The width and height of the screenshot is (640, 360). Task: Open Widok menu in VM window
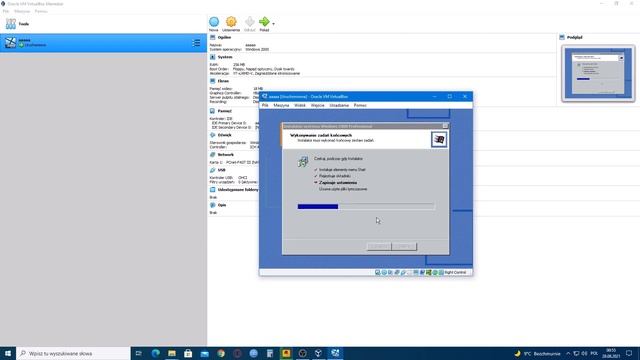[300, 105]
